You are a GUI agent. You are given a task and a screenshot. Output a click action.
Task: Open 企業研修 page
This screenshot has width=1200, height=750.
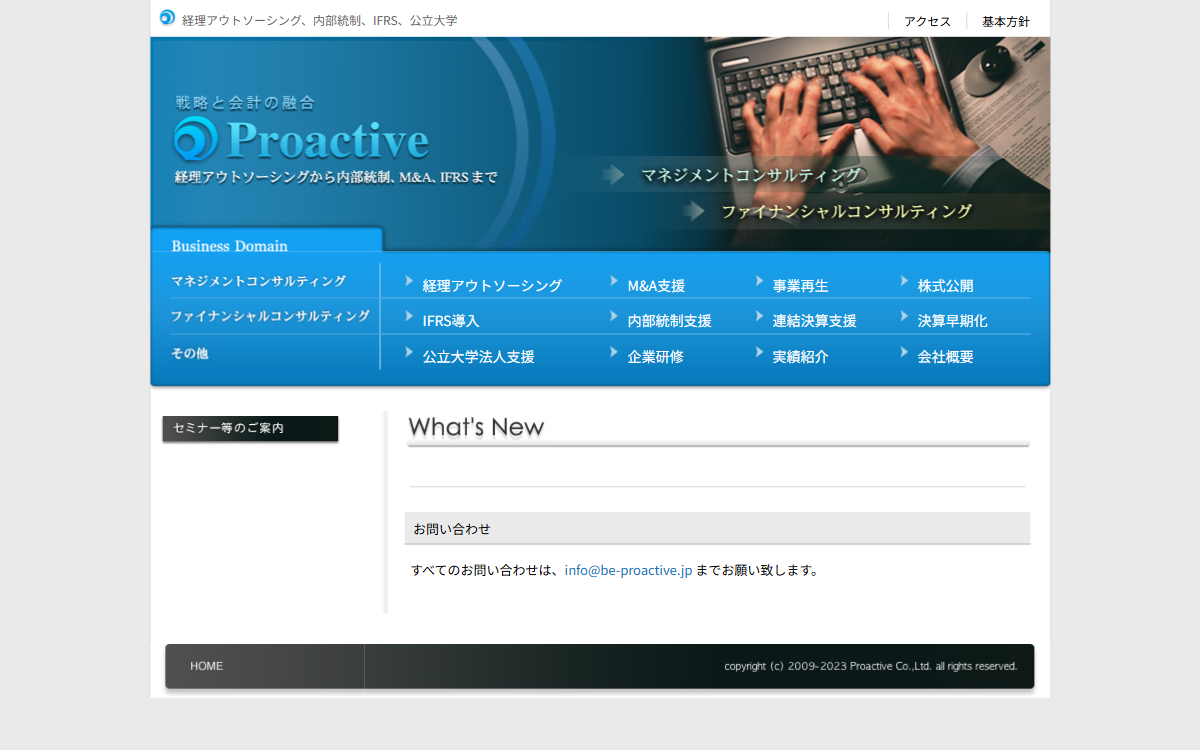(x=656, y=357)
